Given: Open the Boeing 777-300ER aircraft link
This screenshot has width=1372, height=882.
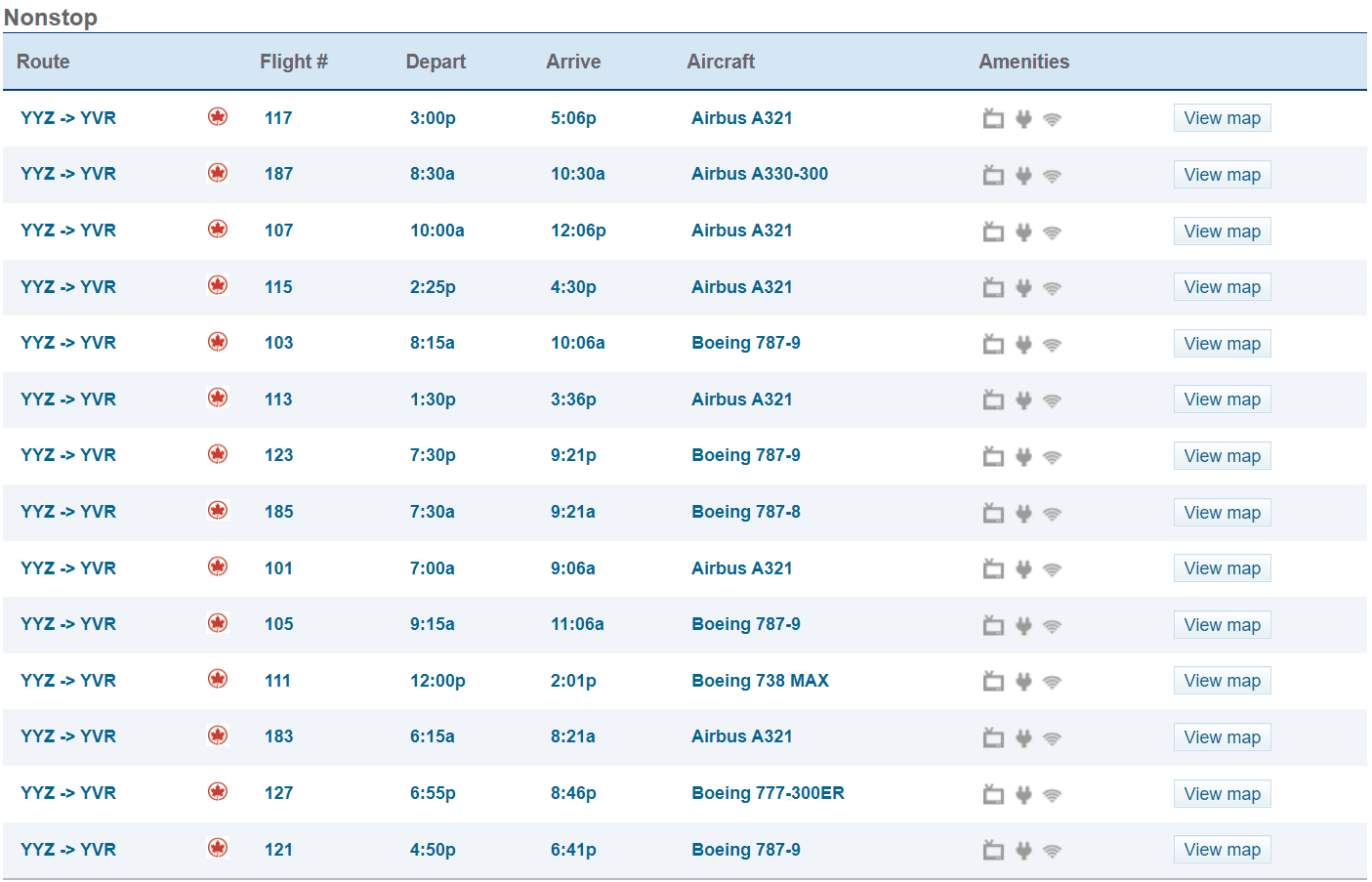Looking at the screenshot, I should tap(768, 793).
